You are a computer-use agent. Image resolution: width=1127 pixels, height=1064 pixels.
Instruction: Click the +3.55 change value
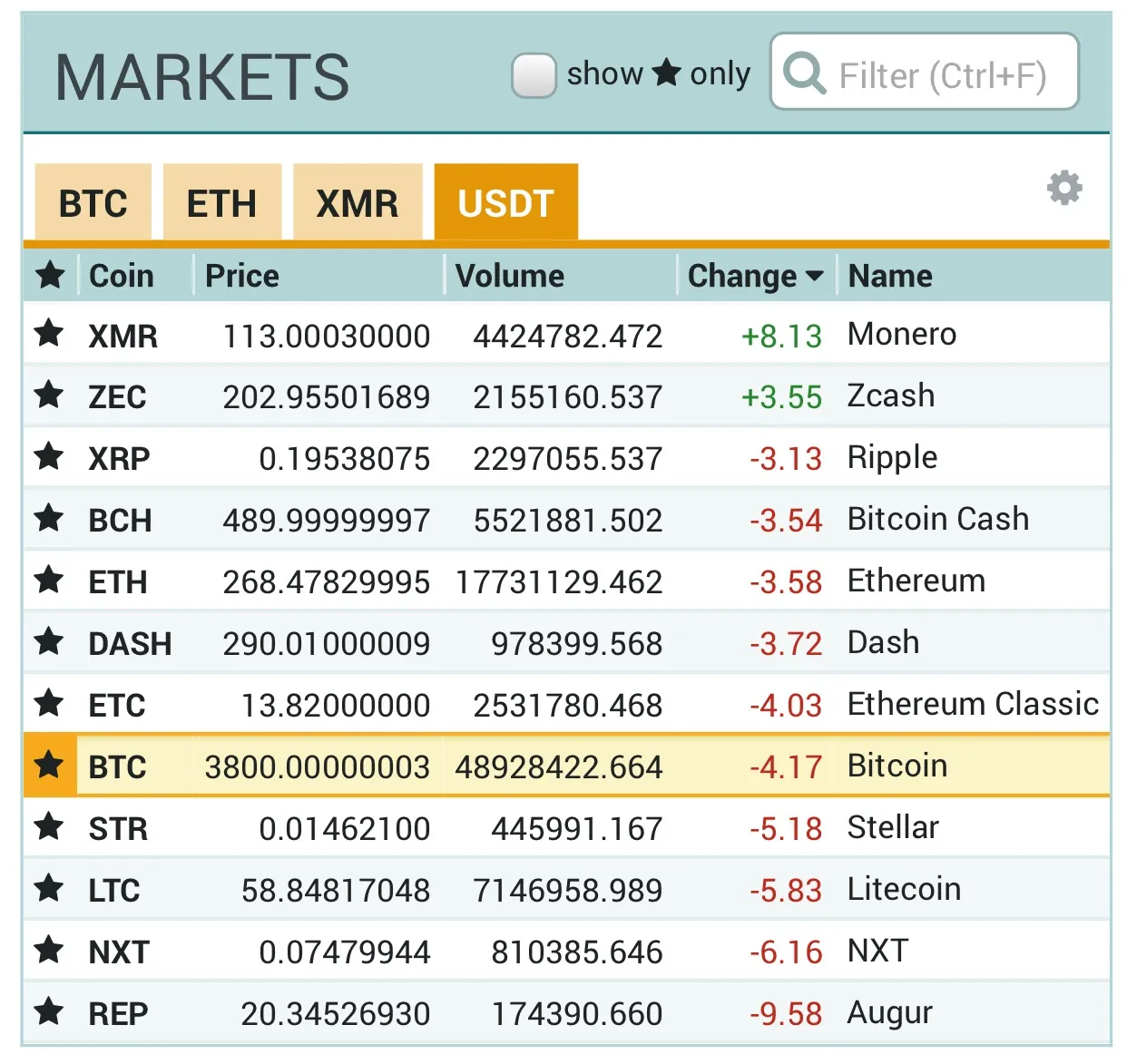[x=781, y=397]
